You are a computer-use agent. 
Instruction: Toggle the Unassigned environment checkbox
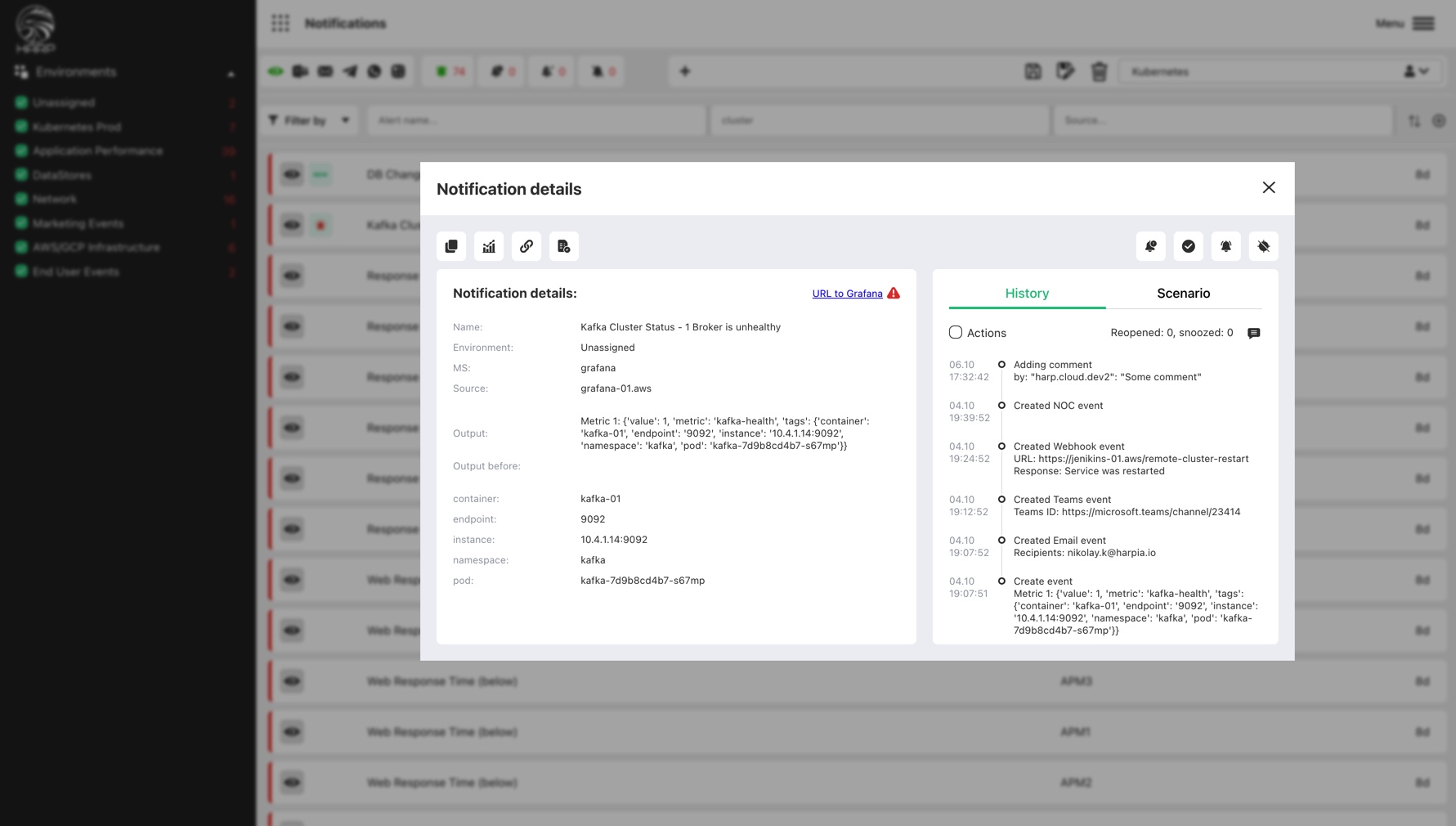coord(21,102)
